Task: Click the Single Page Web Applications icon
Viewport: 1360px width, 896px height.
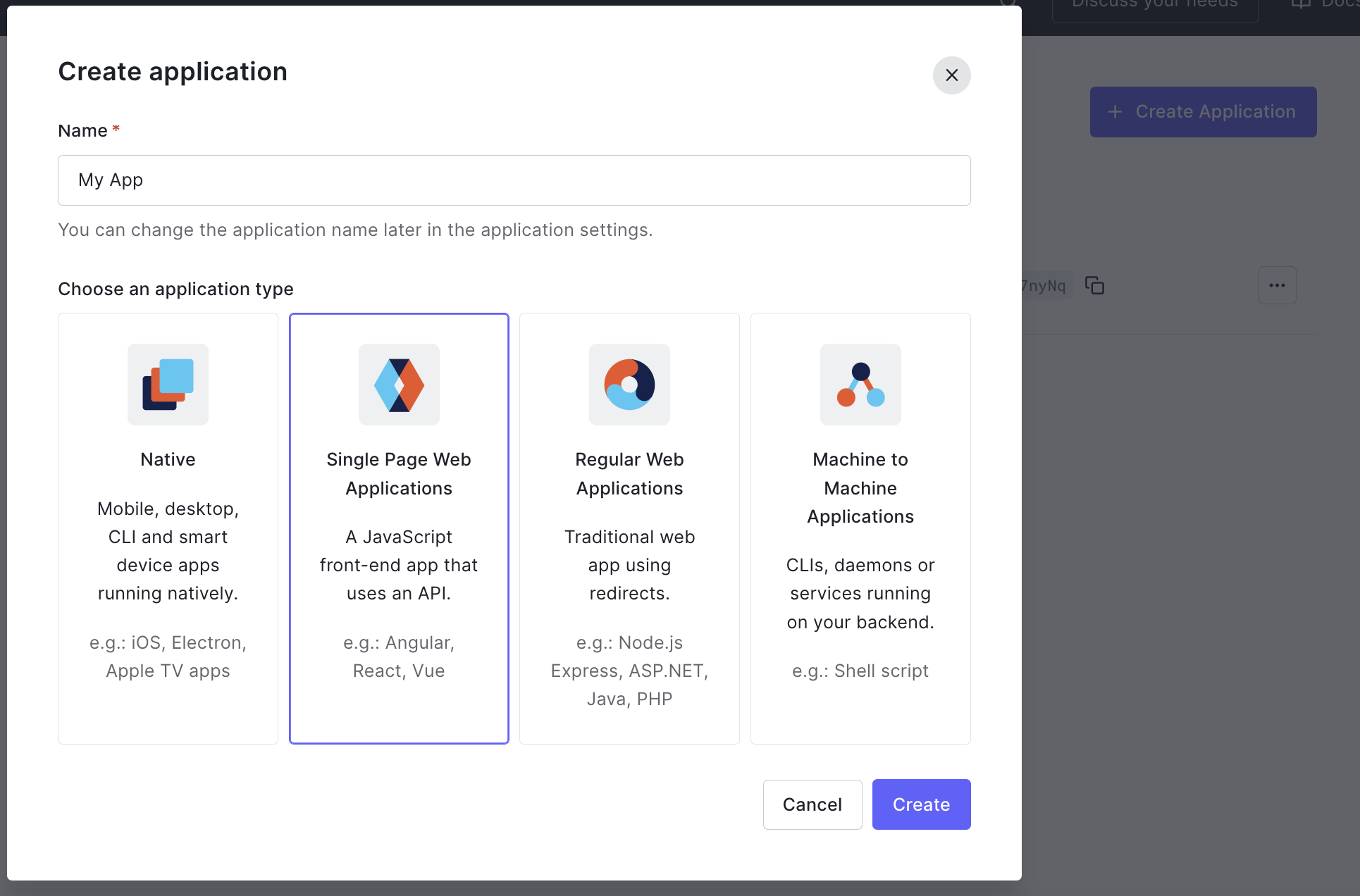Action: pos(399,385)
